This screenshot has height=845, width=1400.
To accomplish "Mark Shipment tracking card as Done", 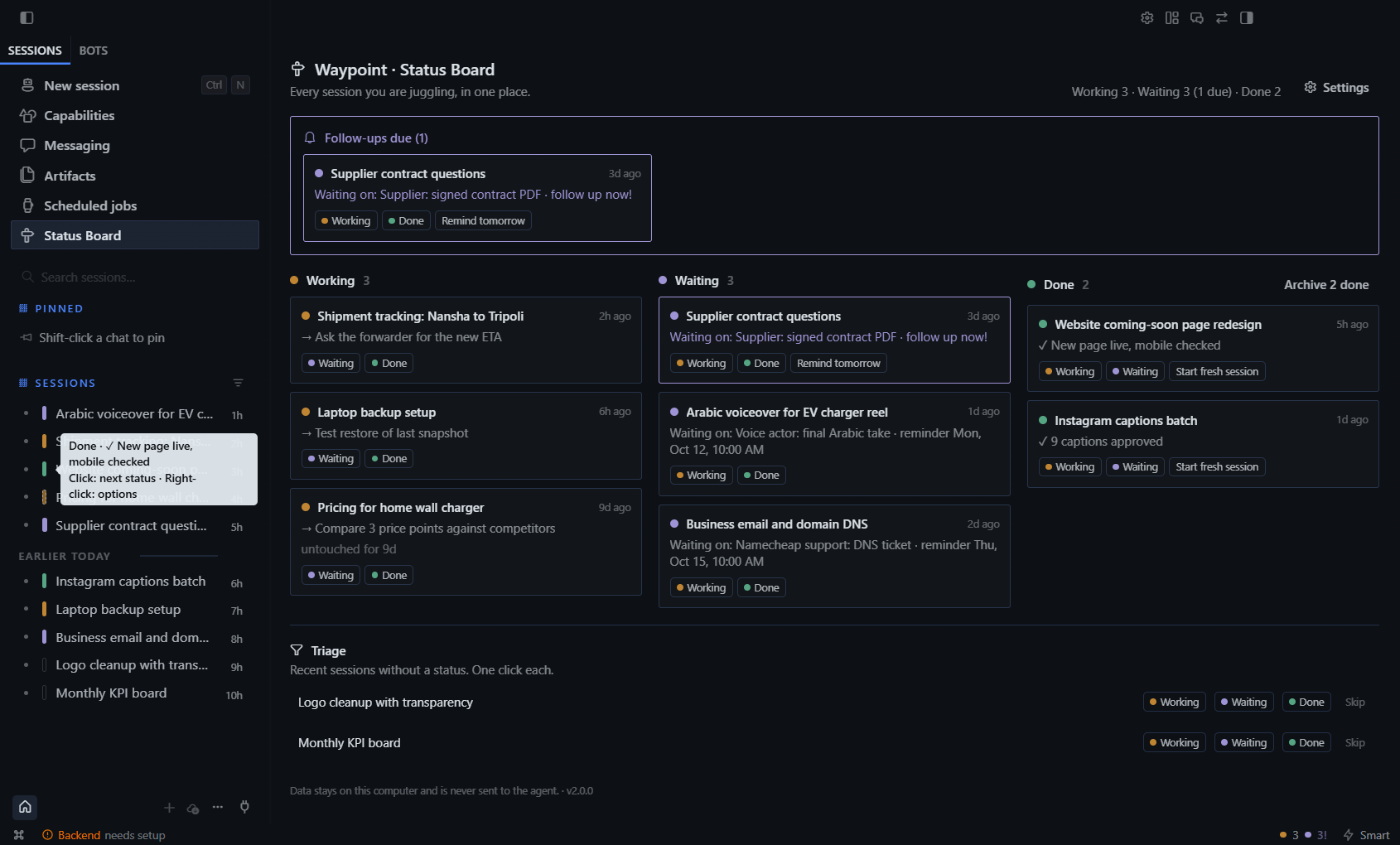I will tap(389, 364).
